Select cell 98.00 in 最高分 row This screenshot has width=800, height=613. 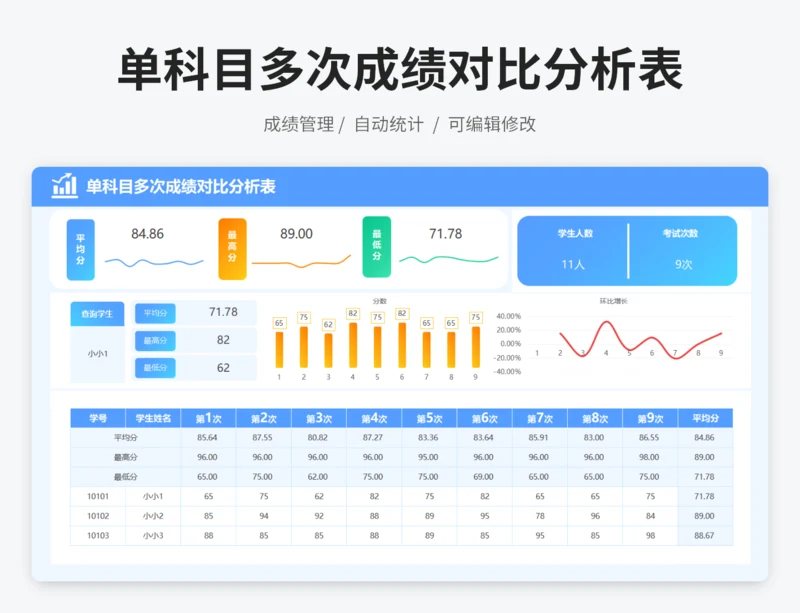pyautogui.click(x=649, y=457)
